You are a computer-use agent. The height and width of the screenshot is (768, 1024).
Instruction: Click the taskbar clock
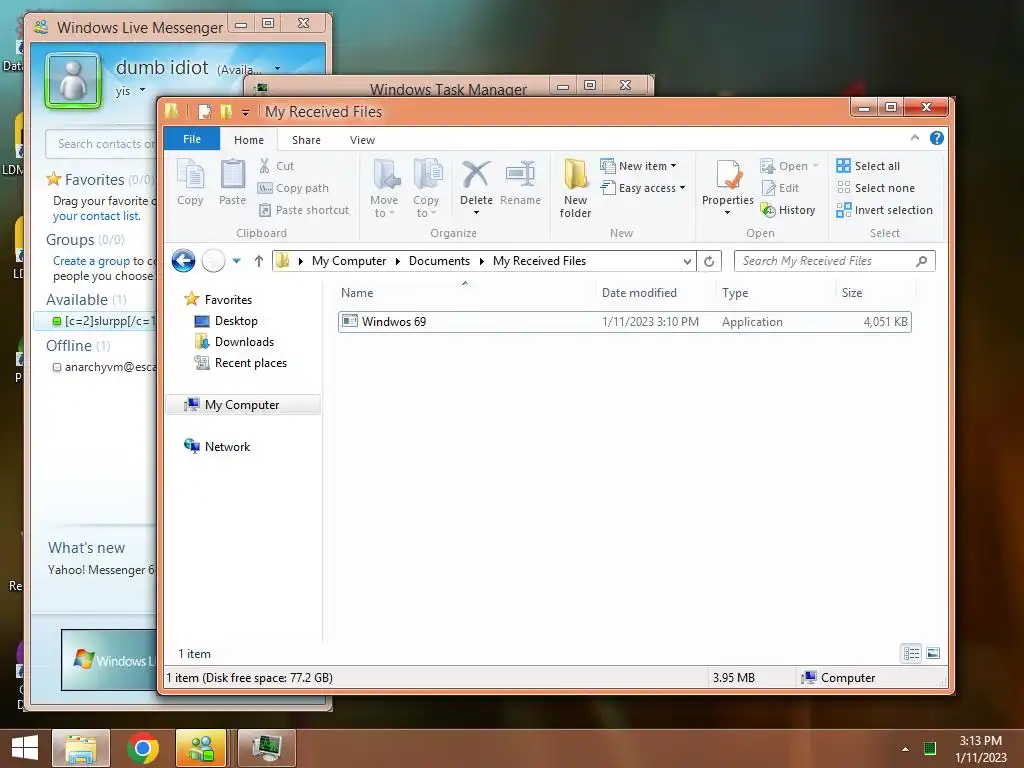[x=980, y=749]
